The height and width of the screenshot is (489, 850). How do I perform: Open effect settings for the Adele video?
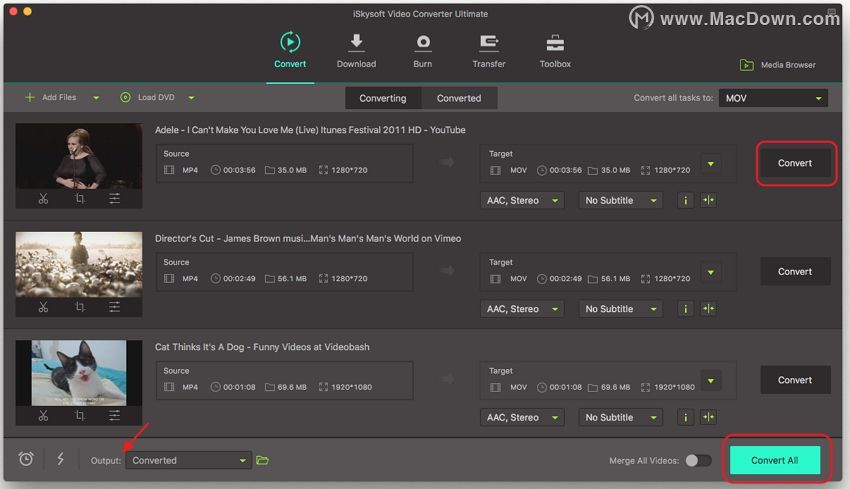point(114,199)
